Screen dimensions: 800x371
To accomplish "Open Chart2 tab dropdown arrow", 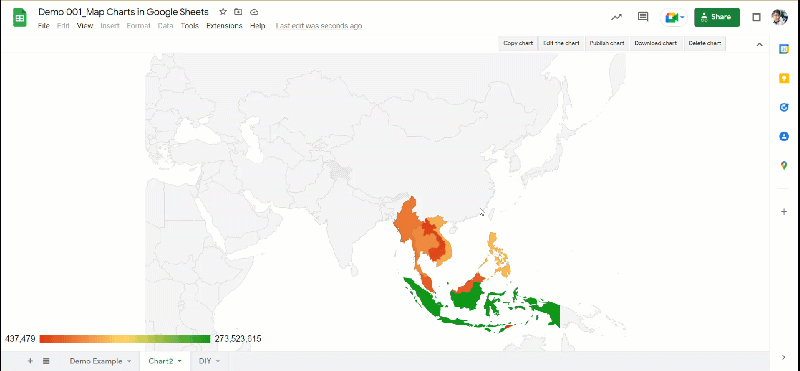I will [180, 361].
